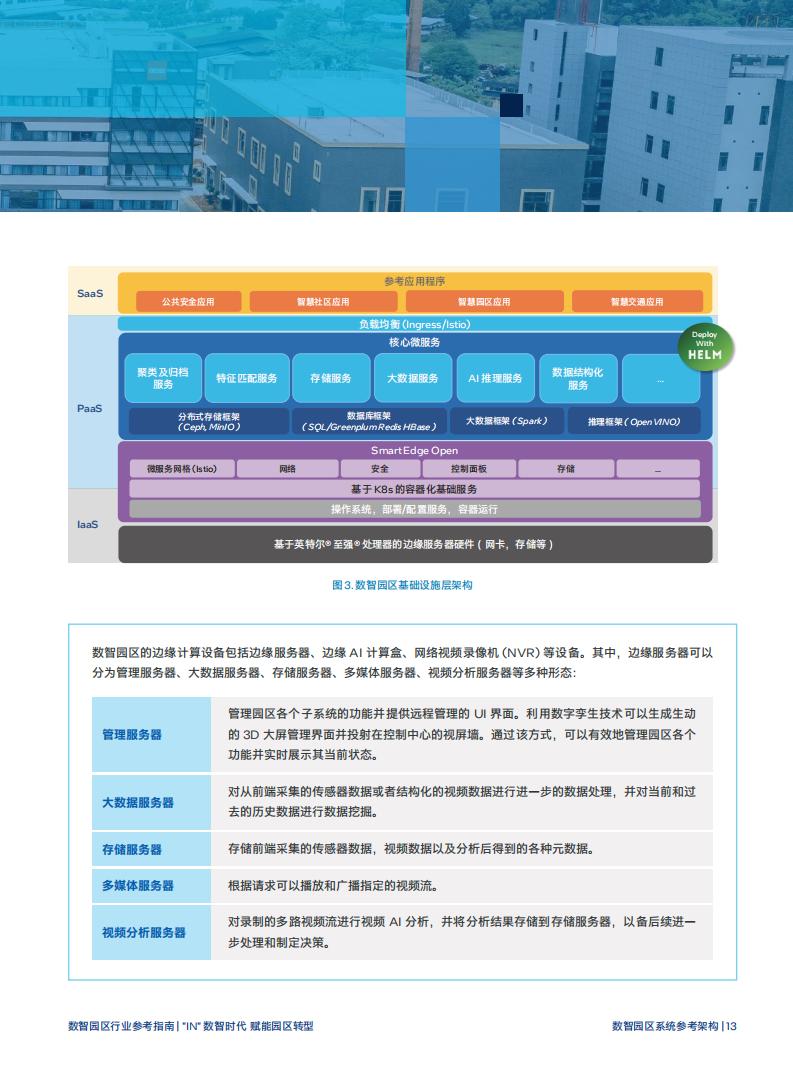Screen dimensions: 793x1077
Task: Select 分布式存储框架 (Ceph, MinIO) box
Action: pyautogui.click(x=209, y=421)
